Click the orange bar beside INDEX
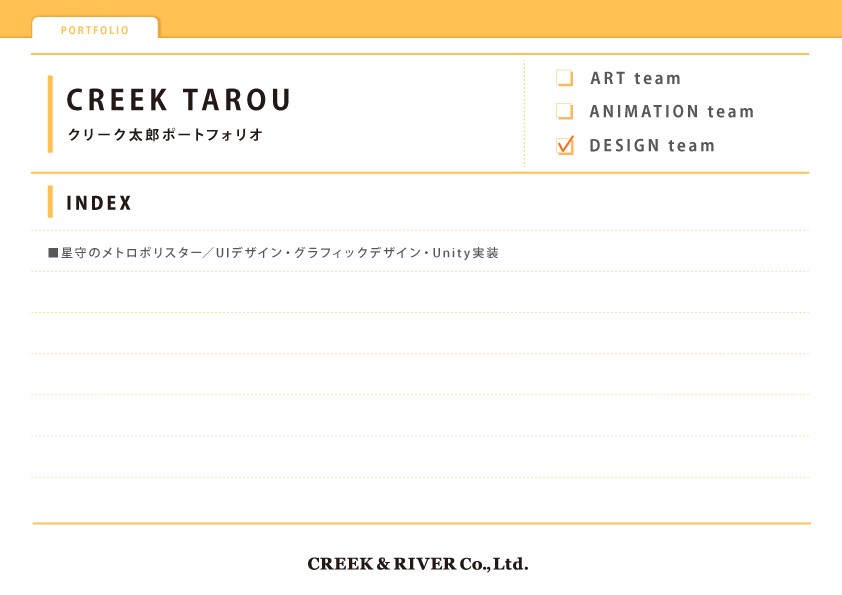This screenshot has height=595, width=842. pyautogui.click(x=50, y=201)
